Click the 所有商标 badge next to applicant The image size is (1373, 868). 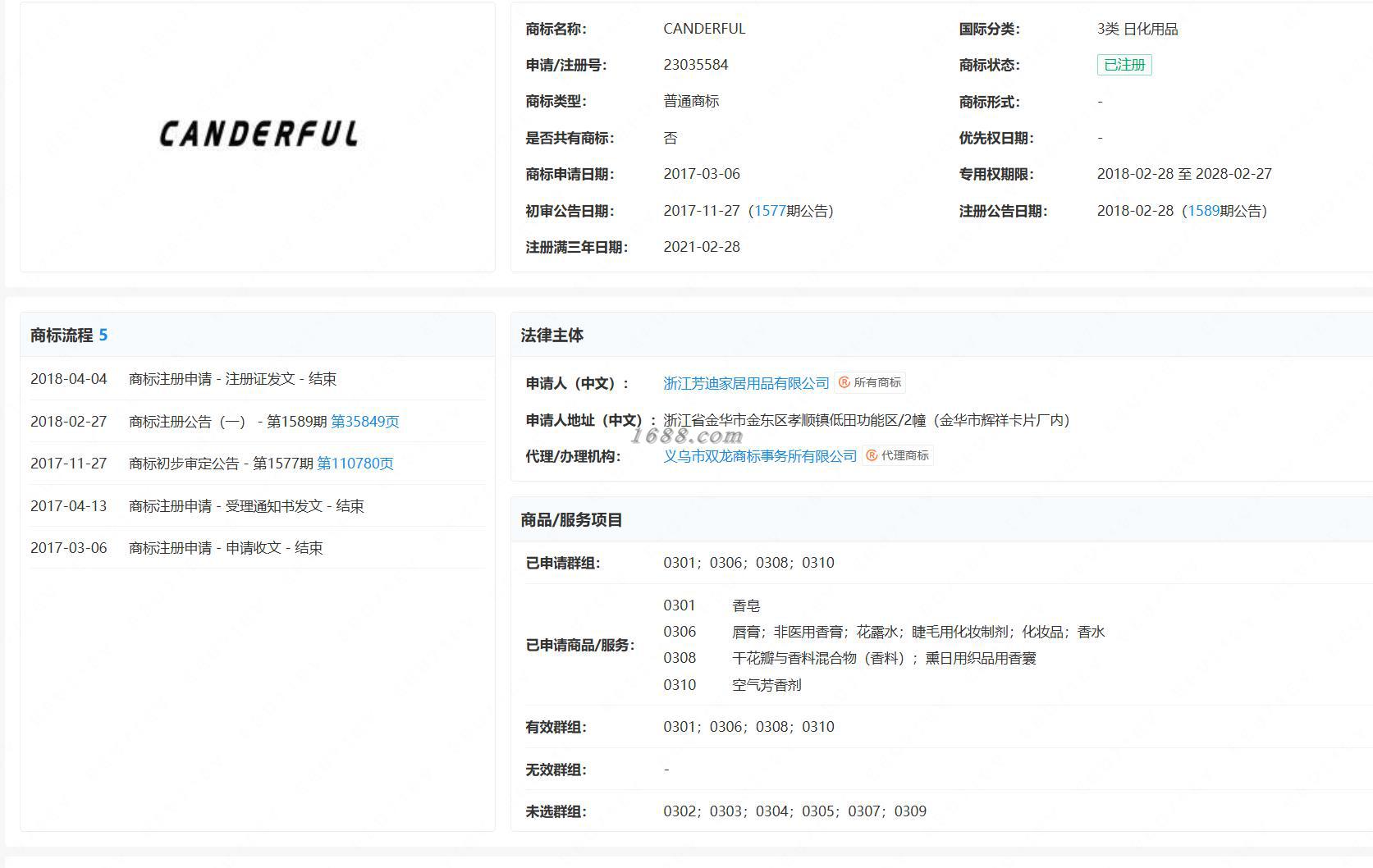coord(870,382)
